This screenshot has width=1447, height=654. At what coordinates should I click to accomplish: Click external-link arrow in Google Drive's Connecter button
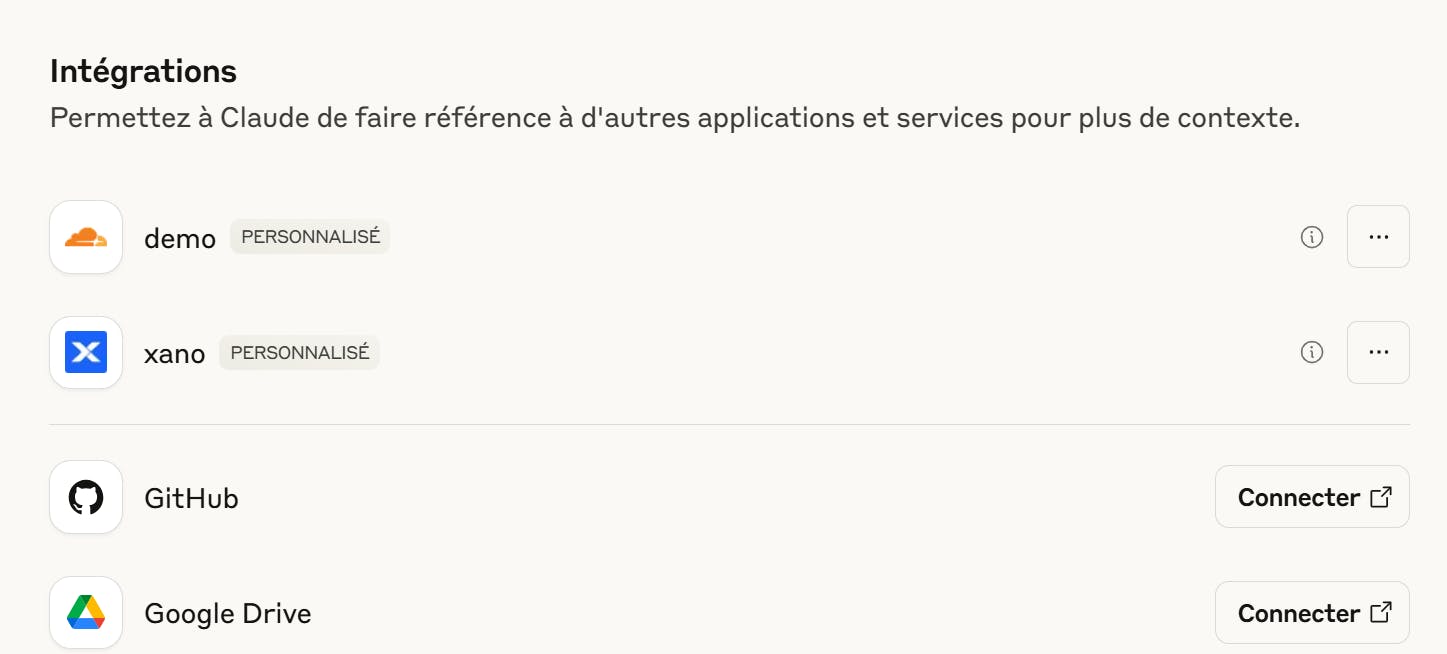[1380, 613]
